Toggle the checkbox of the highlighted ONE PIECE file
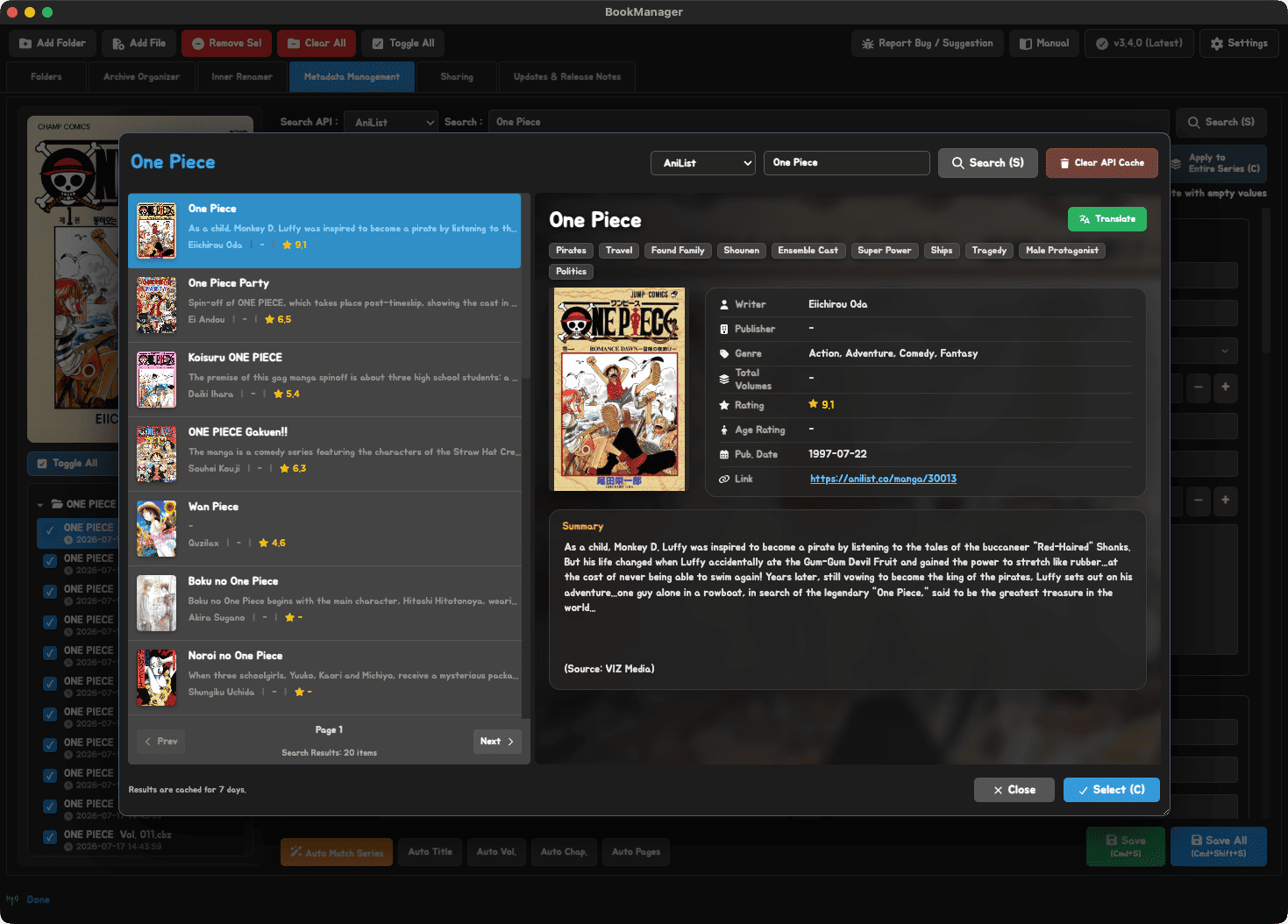 (x=50, y=530)
